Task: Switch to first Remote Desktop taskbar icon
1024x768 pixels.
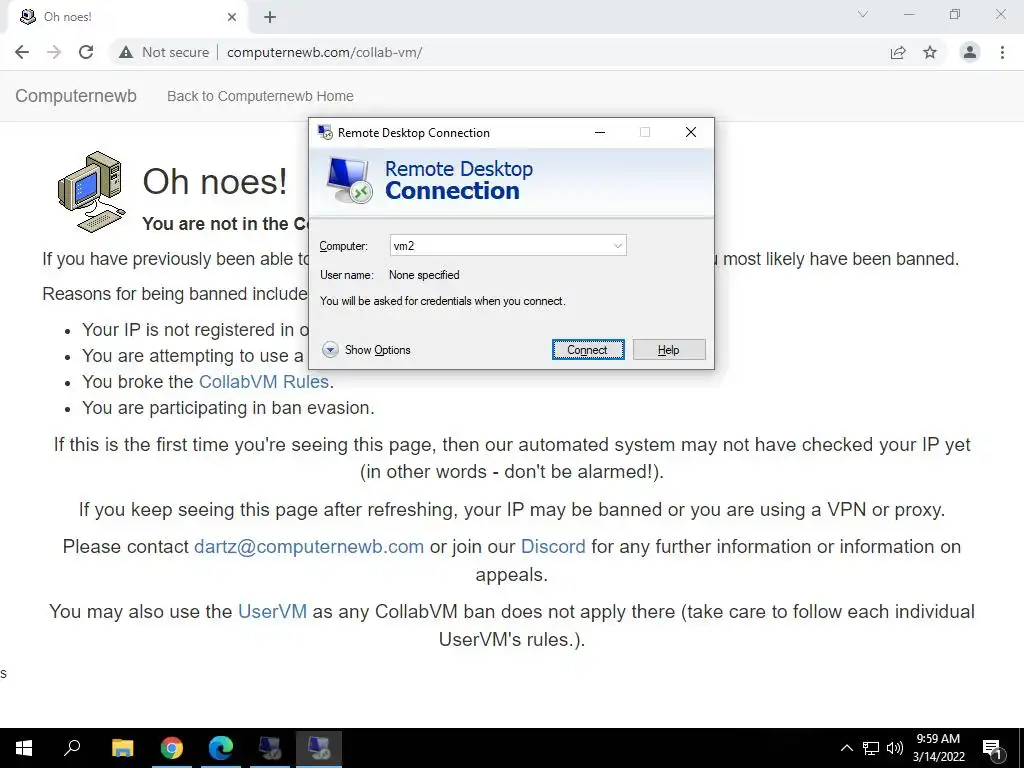Action: tap(270, 748)
